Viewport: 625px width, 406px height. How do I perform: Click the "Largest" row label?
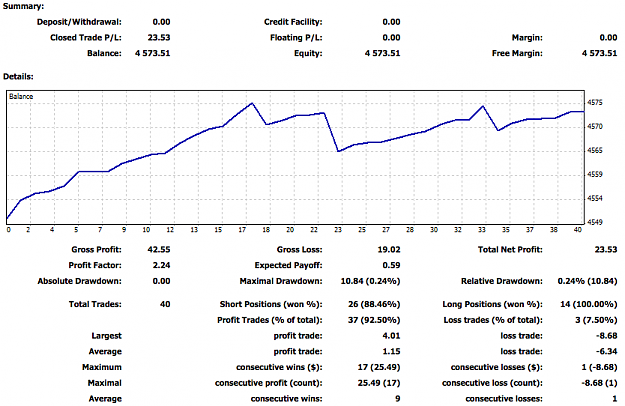[106, 336]
